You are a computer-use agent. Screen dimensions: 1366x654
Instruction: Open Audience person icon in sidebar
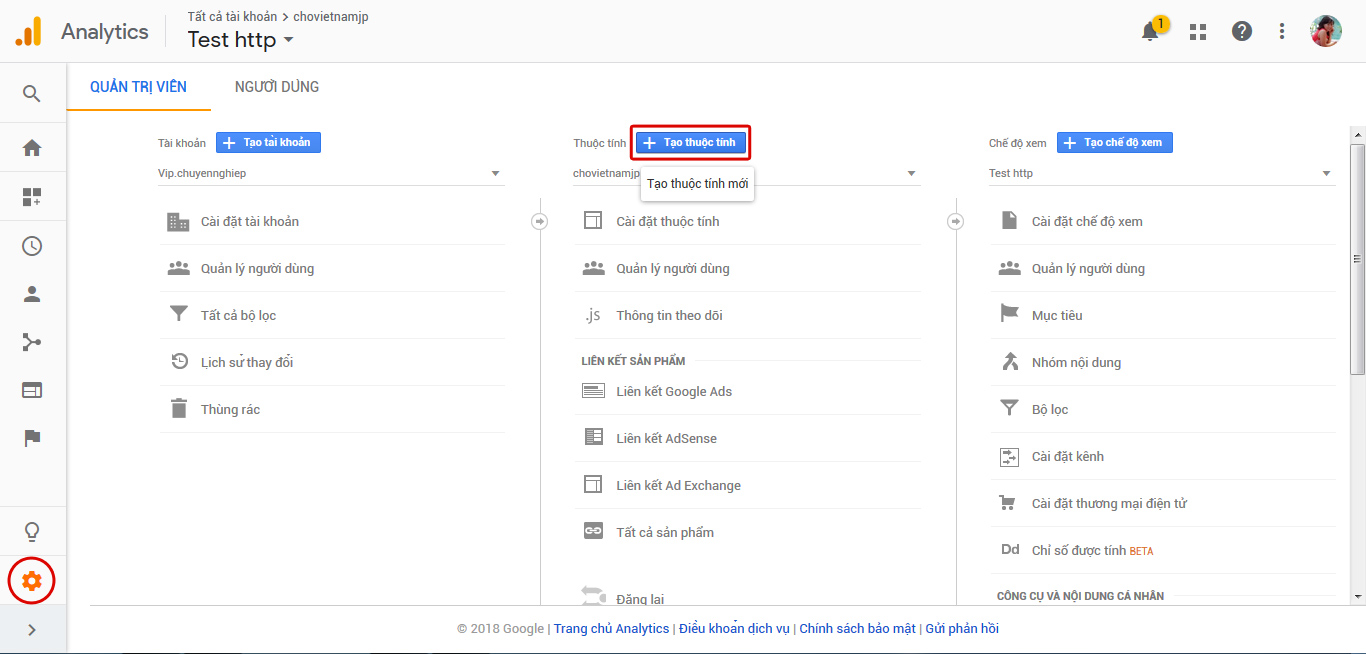pyautogui.click(x=32, y=294)
